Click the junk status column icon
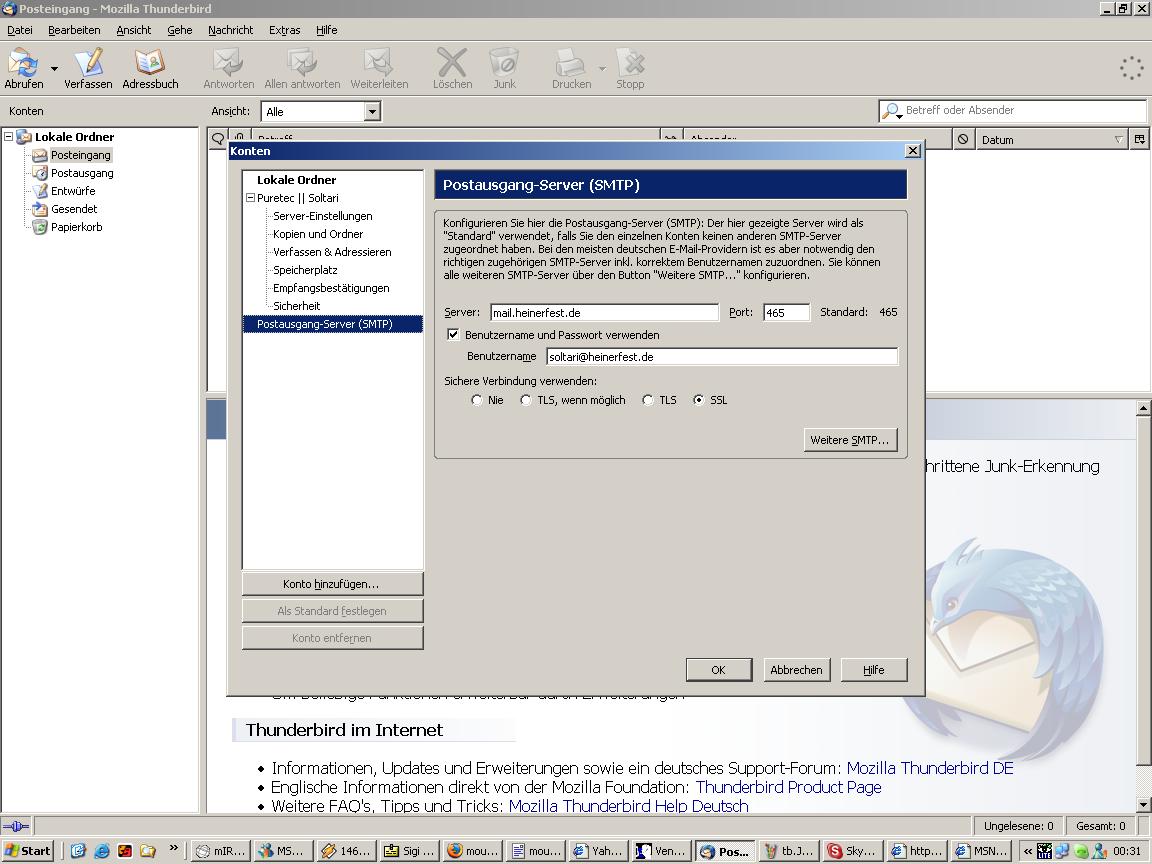 962,140
